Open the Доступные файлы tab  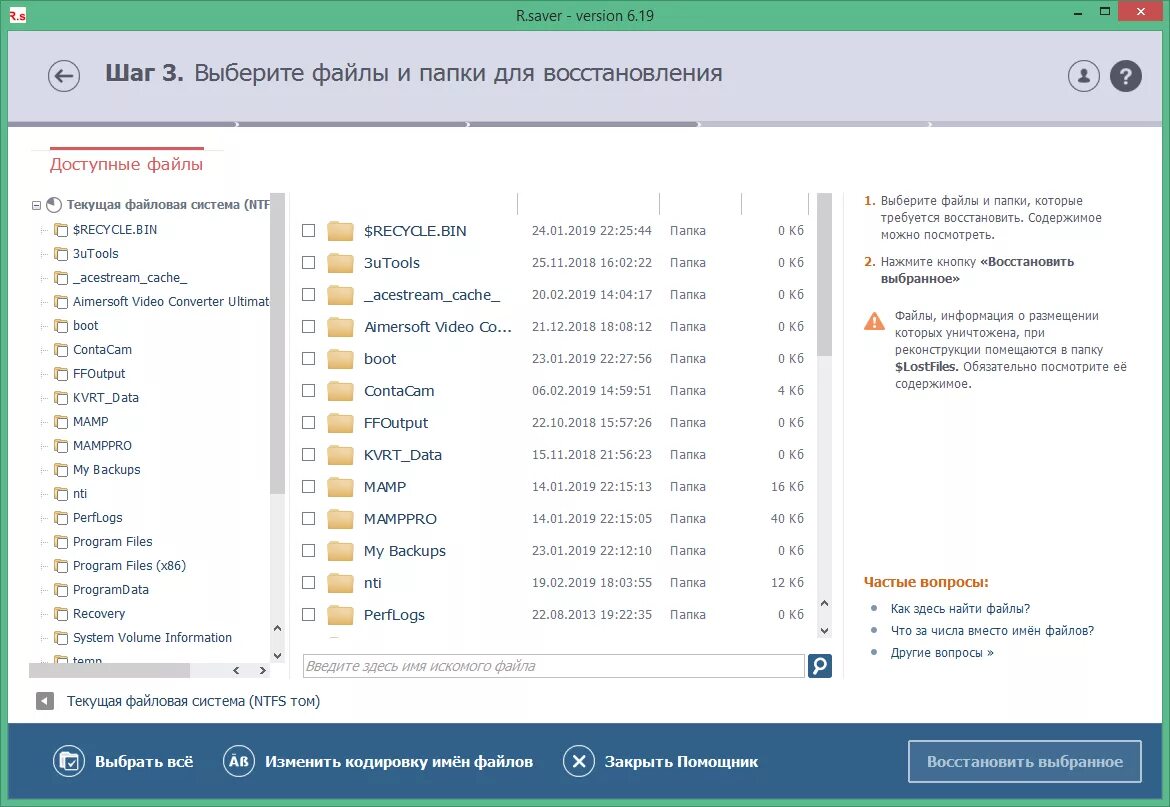[x=126, y=164]
